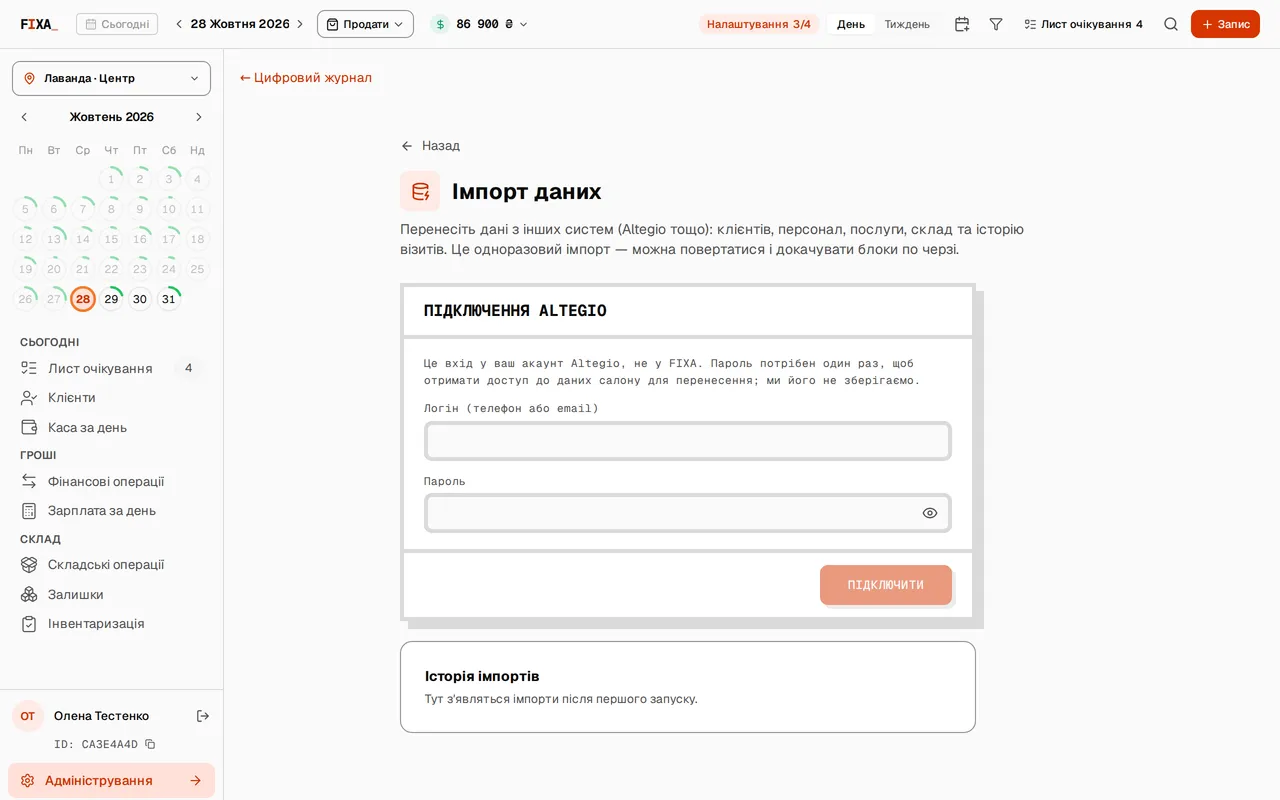The image size is (1280, 800).
Task: Follow the Цифровий журнал back link
Action: tap(306, 77)
